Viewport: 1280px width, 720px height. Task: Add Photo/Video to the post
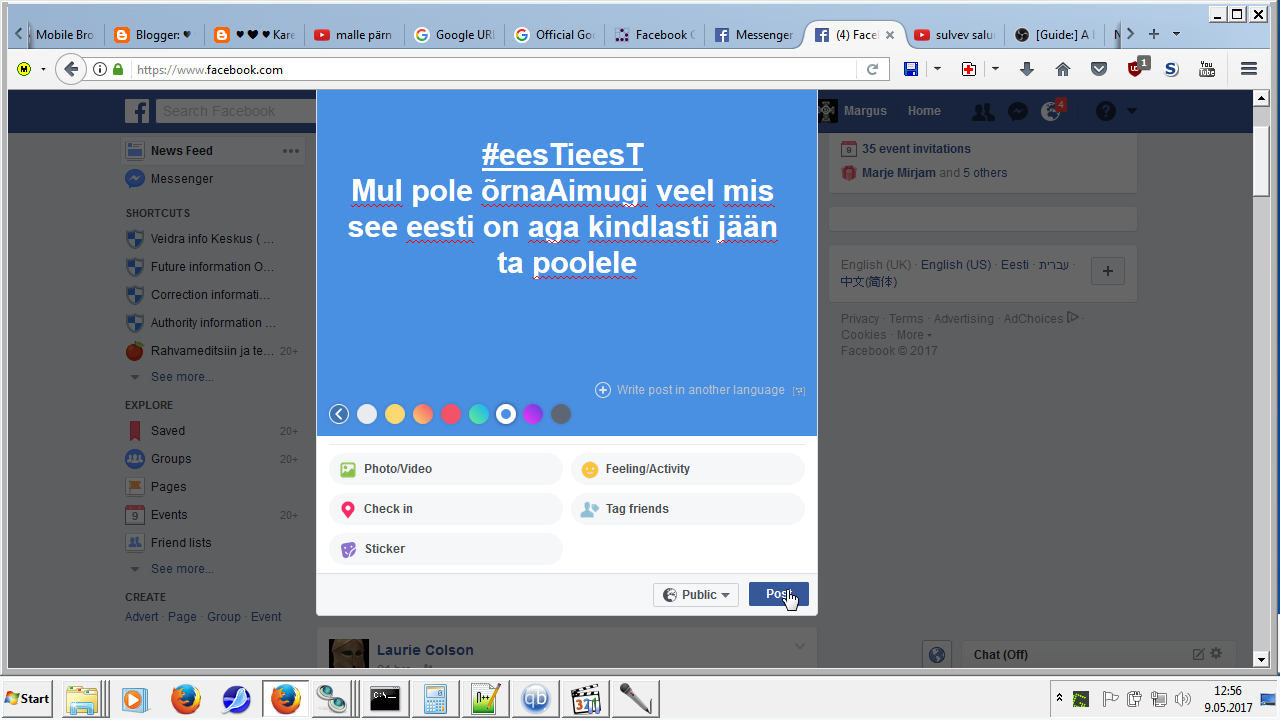coord(446,469)
